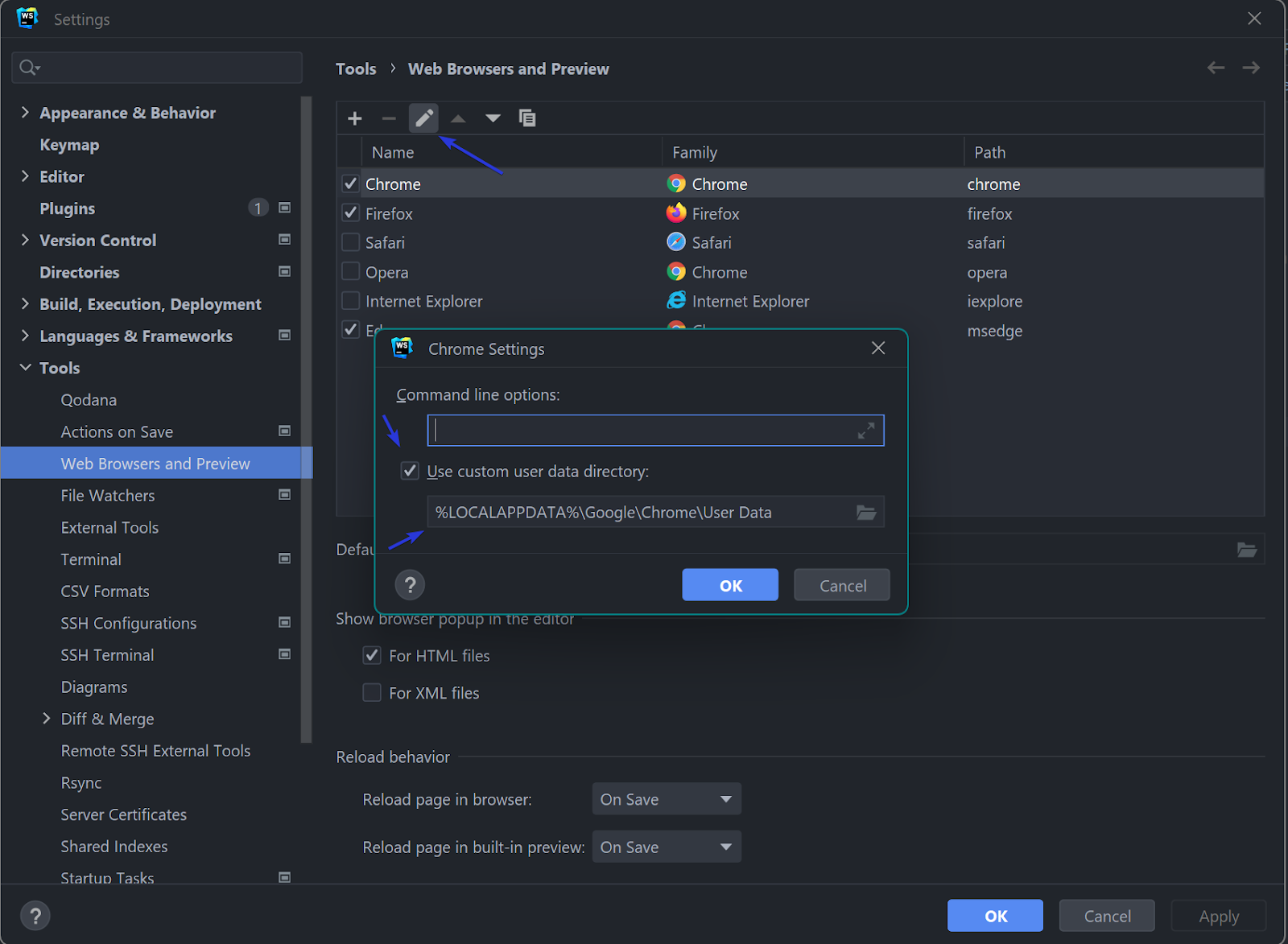
Task: Toggle Use custom user data directory checkbox
Action: (410, 471)
